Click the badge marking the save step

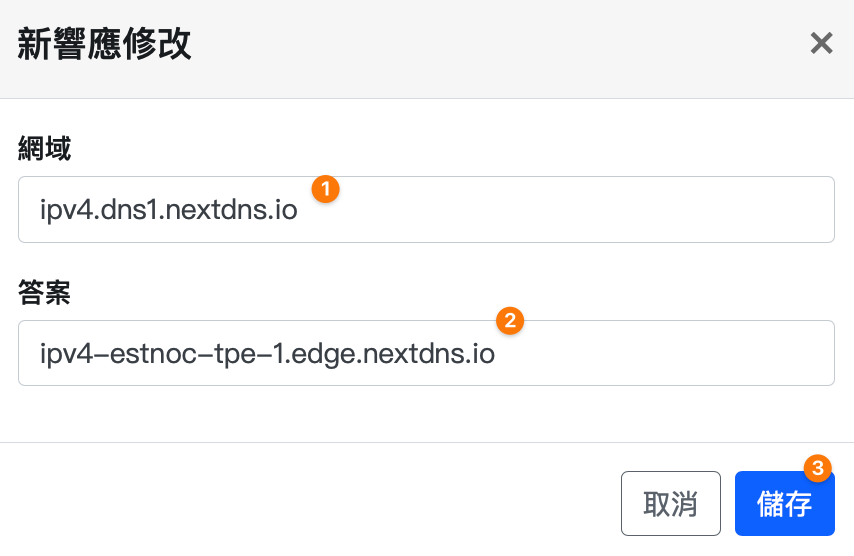pos(818,468)
